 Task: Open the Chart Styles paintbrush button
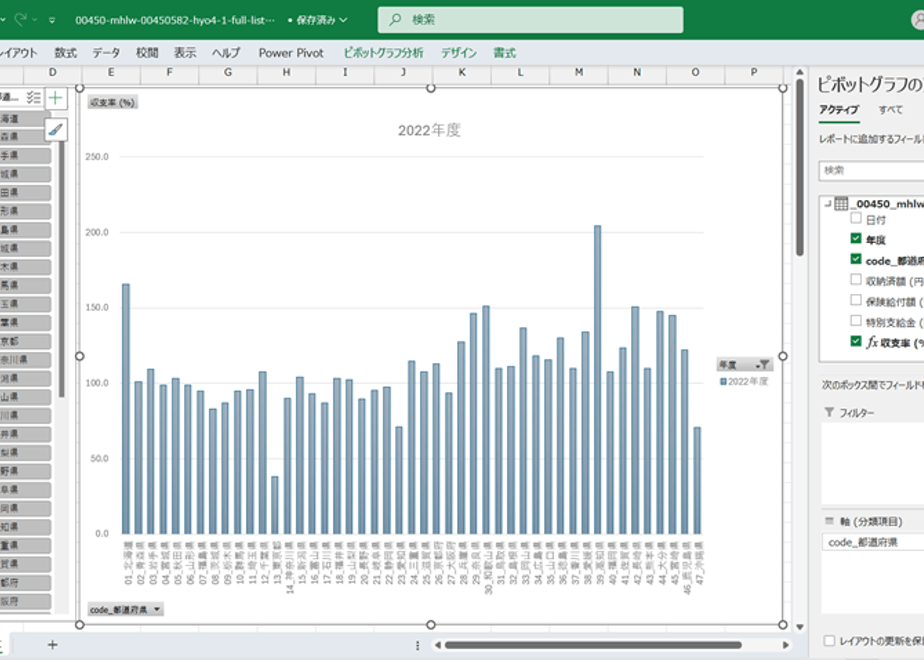[55, 130]
